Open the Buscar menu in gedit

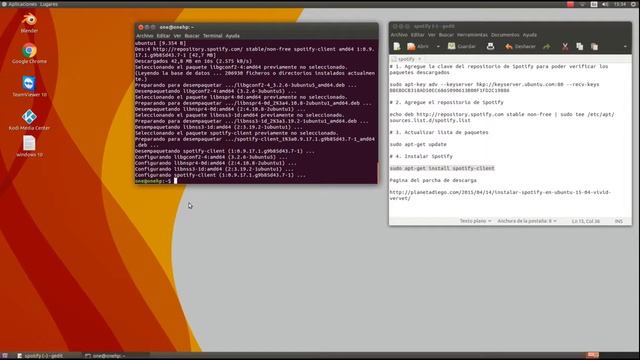tap(446, 35)
